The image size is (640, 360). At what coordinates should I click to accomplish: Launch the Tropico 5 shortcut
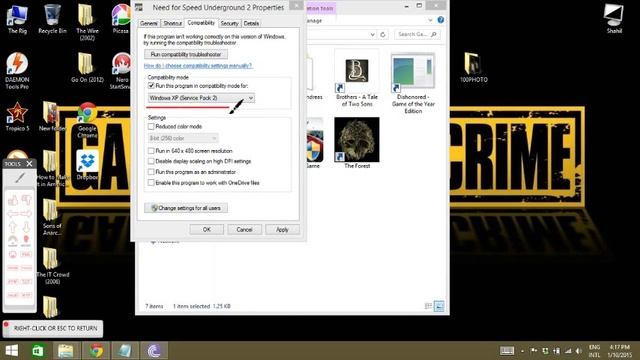(17, 117)
